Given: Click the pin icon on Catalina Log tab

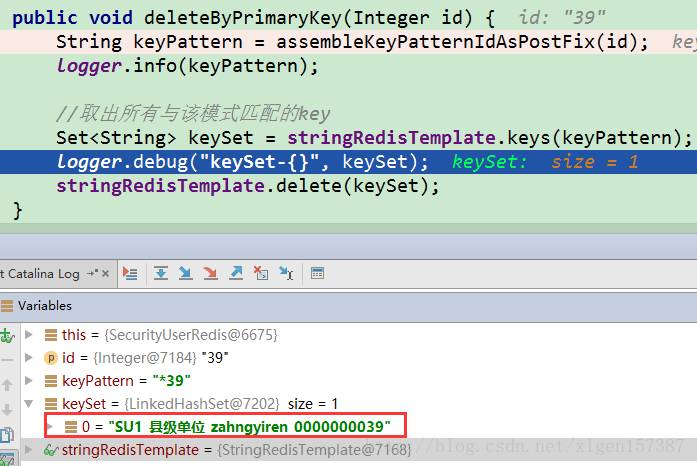Looking at the screenshot, I should 92,273.
